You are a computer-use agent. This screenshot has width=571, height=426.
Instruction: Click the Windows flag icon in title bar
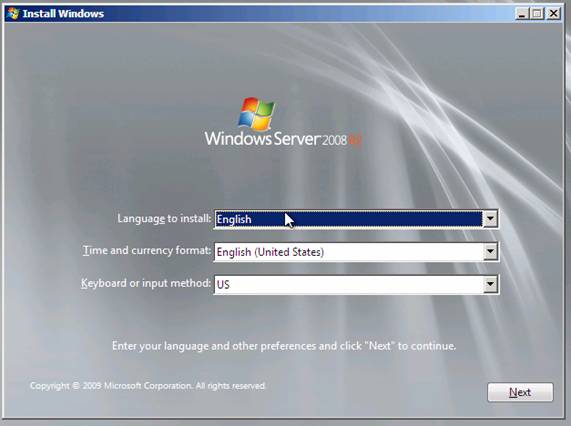[13, 13]
